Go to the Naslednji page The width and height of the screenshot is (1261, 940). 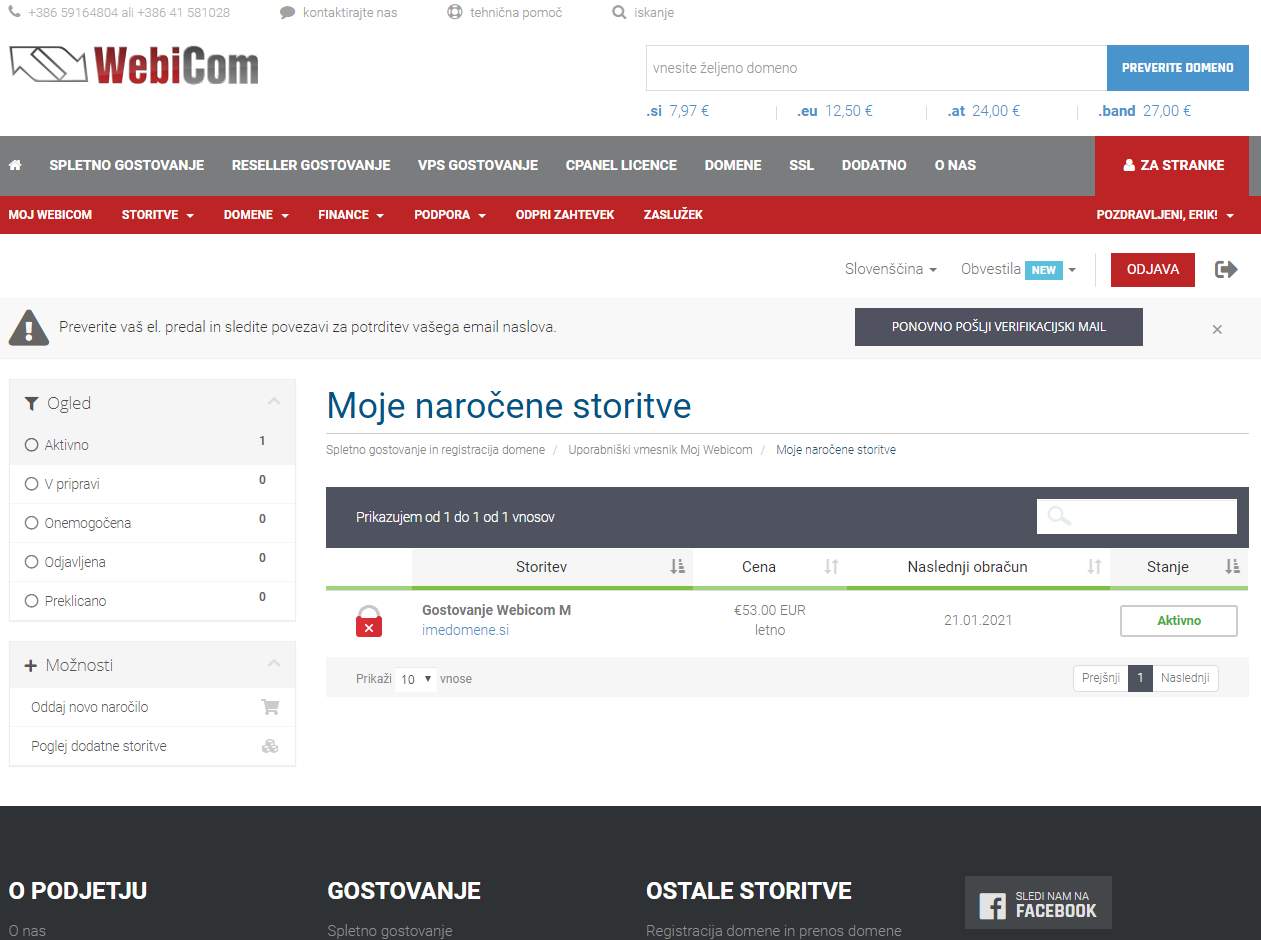tap(1185, 678)
